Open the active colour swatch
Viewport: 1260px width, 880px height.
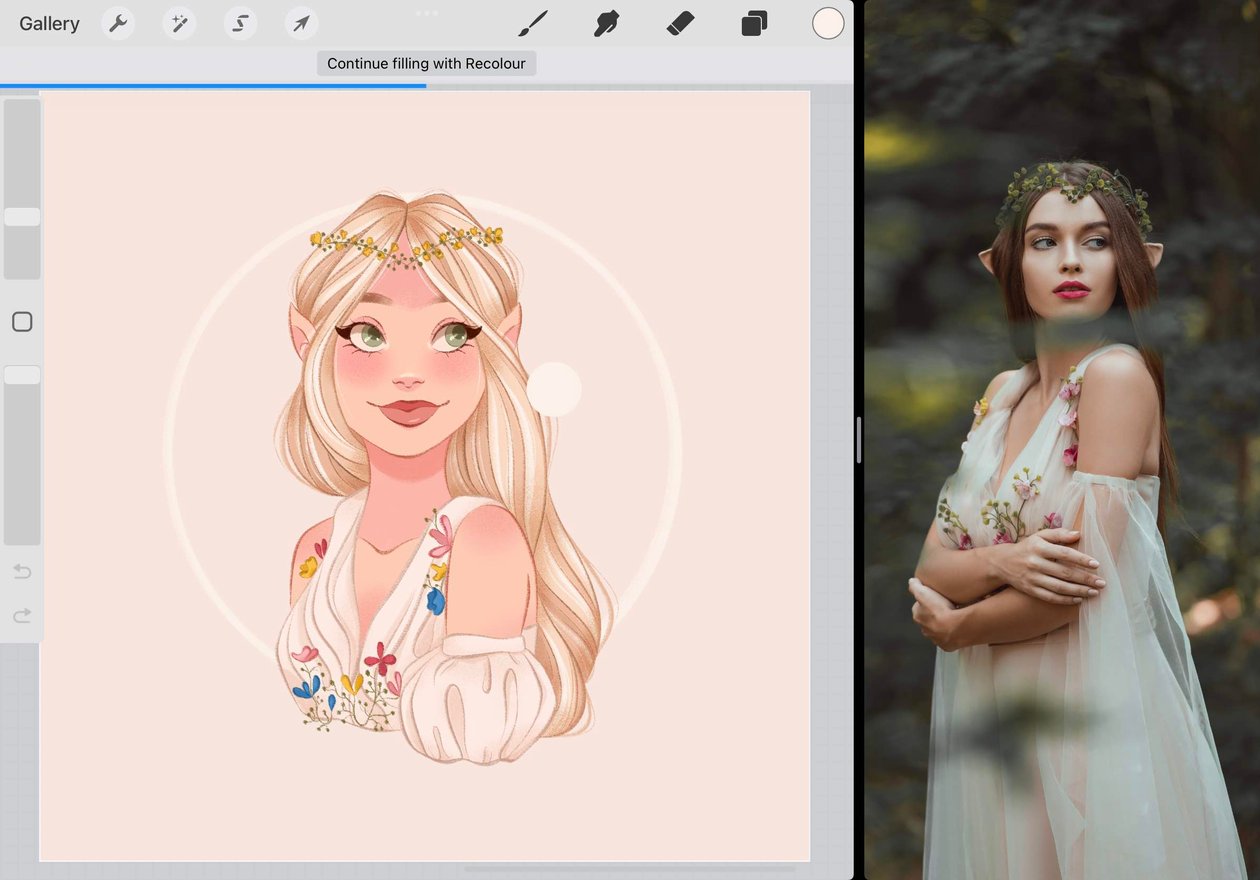click(x=828, y=23)
